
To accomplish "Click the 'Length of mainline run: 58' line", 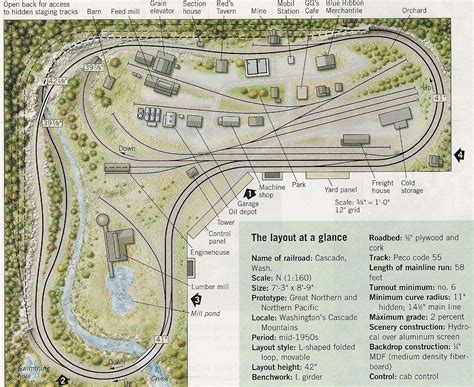I will click(x=417, y=267).
